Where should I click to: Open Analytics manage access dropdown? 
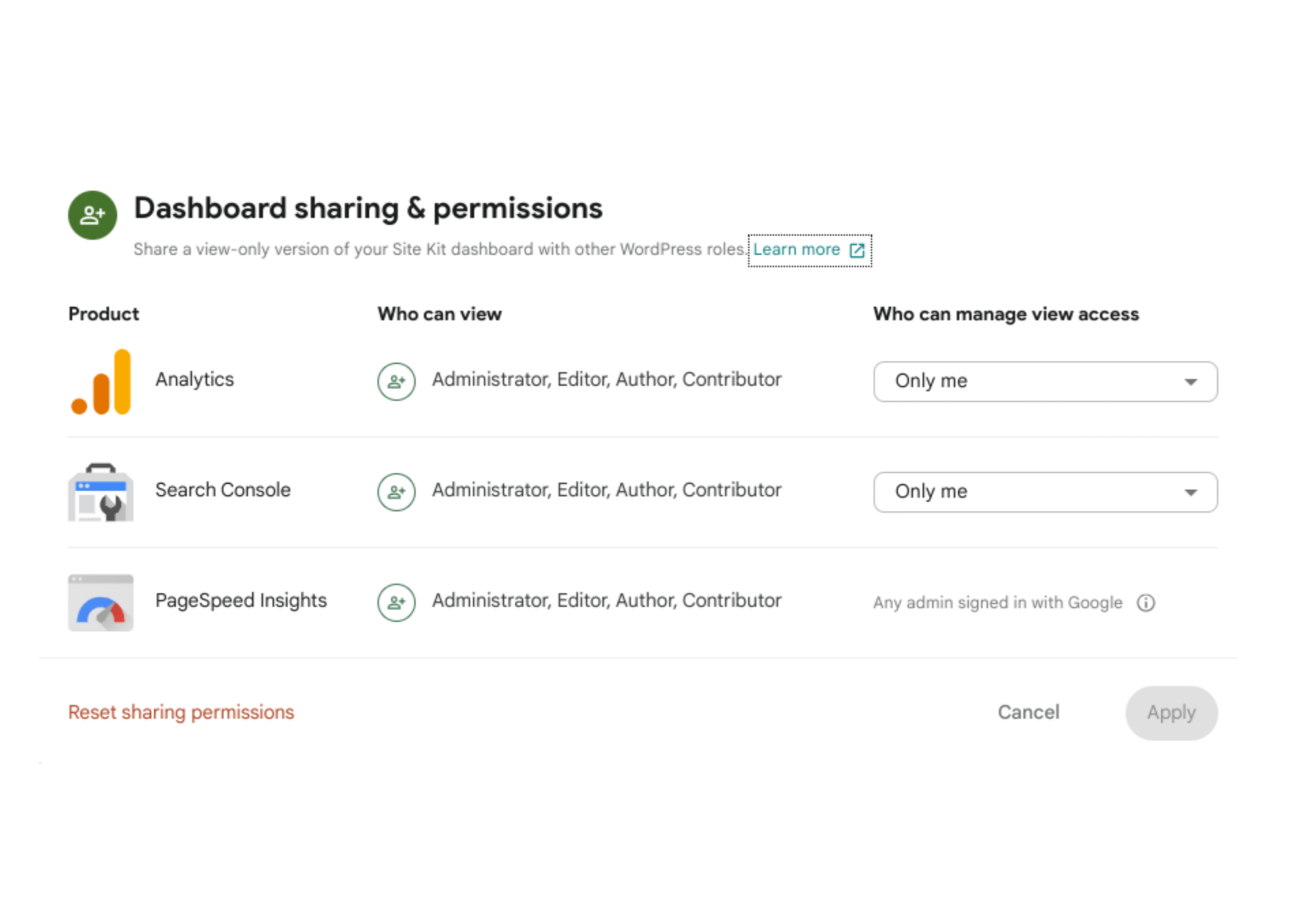pyautogui.click(x=1027, y=382)
